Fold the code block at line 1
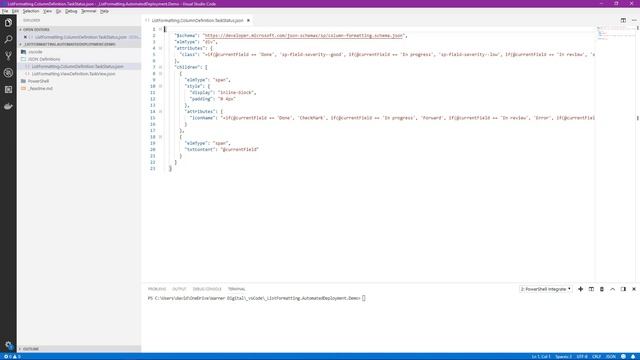The width and height of the screenshot is (640, 360). (x=160, y=29)
